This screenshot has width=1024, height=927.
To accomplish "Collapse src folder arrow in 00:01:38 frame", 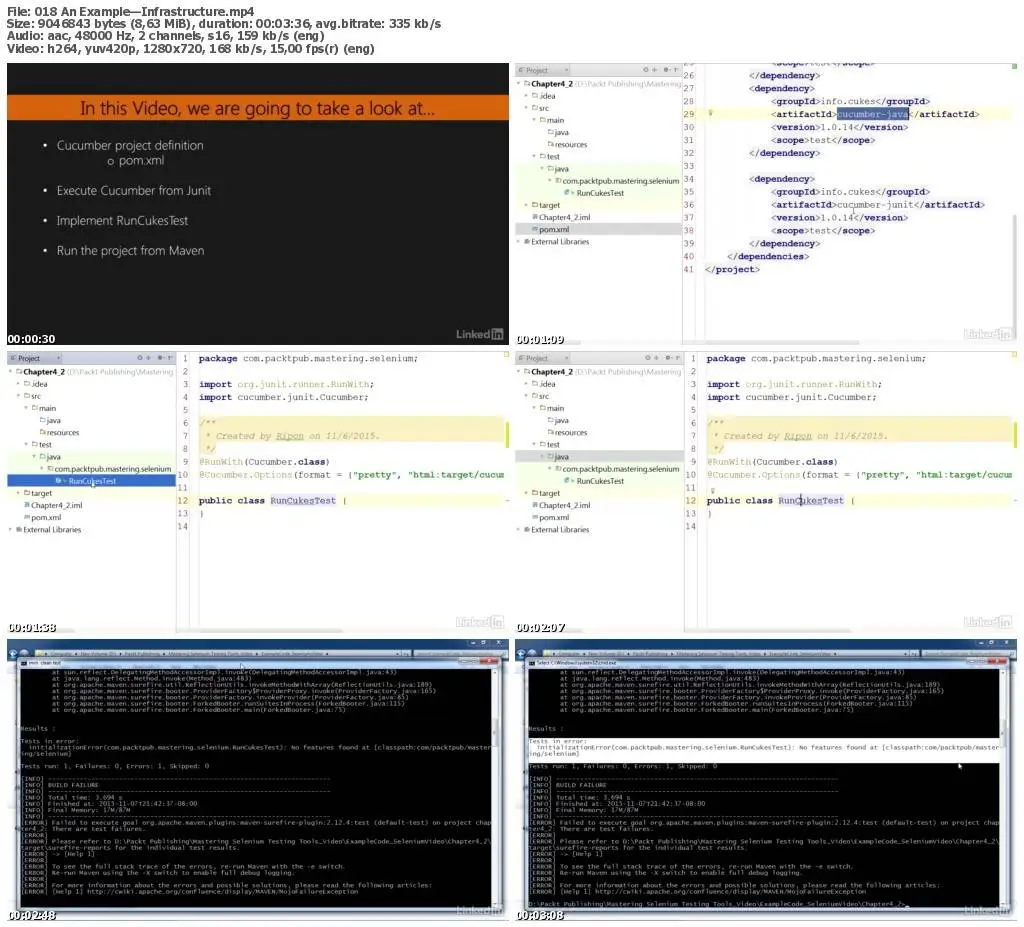I will [18, 396].
